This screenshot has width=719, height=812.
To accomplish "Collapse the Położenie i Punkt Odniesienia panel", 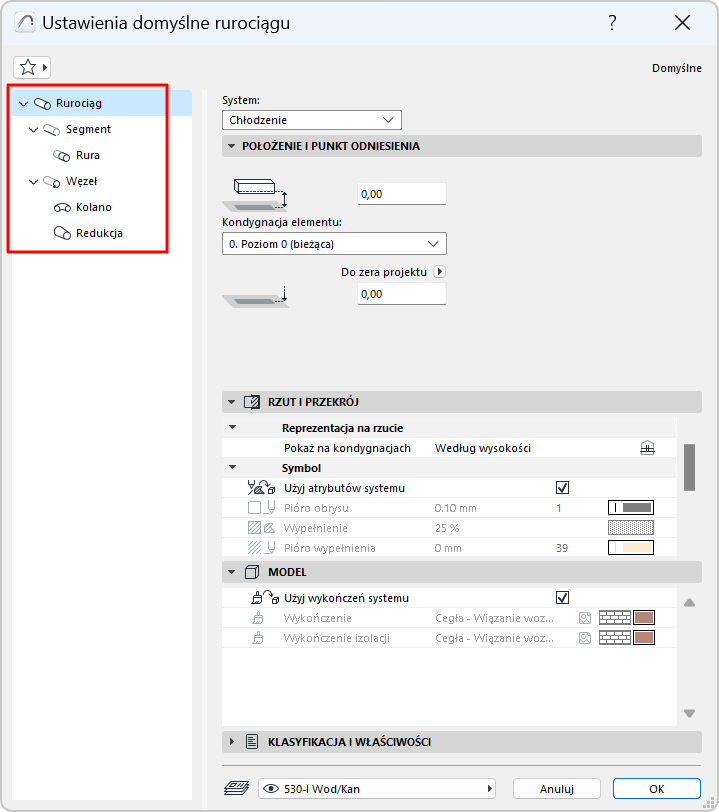I will click(232, 146).
